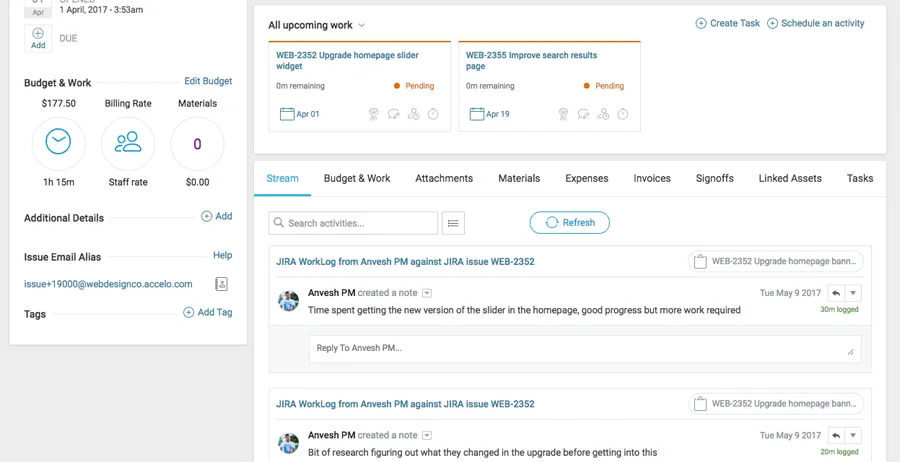Click the Staff rate people icon

point(128,142)
